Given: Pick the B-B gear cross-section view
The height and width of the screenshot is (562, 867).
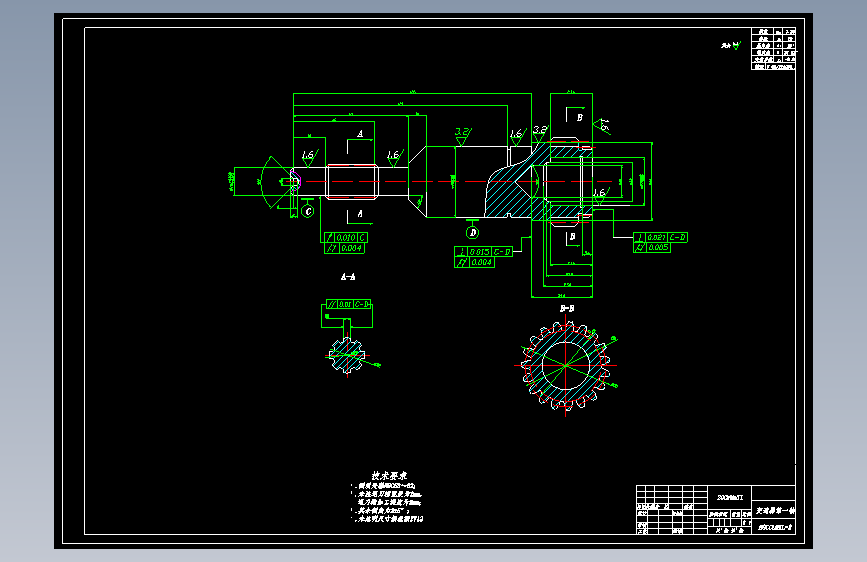Looking at the screenshot, I should [566, 366].
